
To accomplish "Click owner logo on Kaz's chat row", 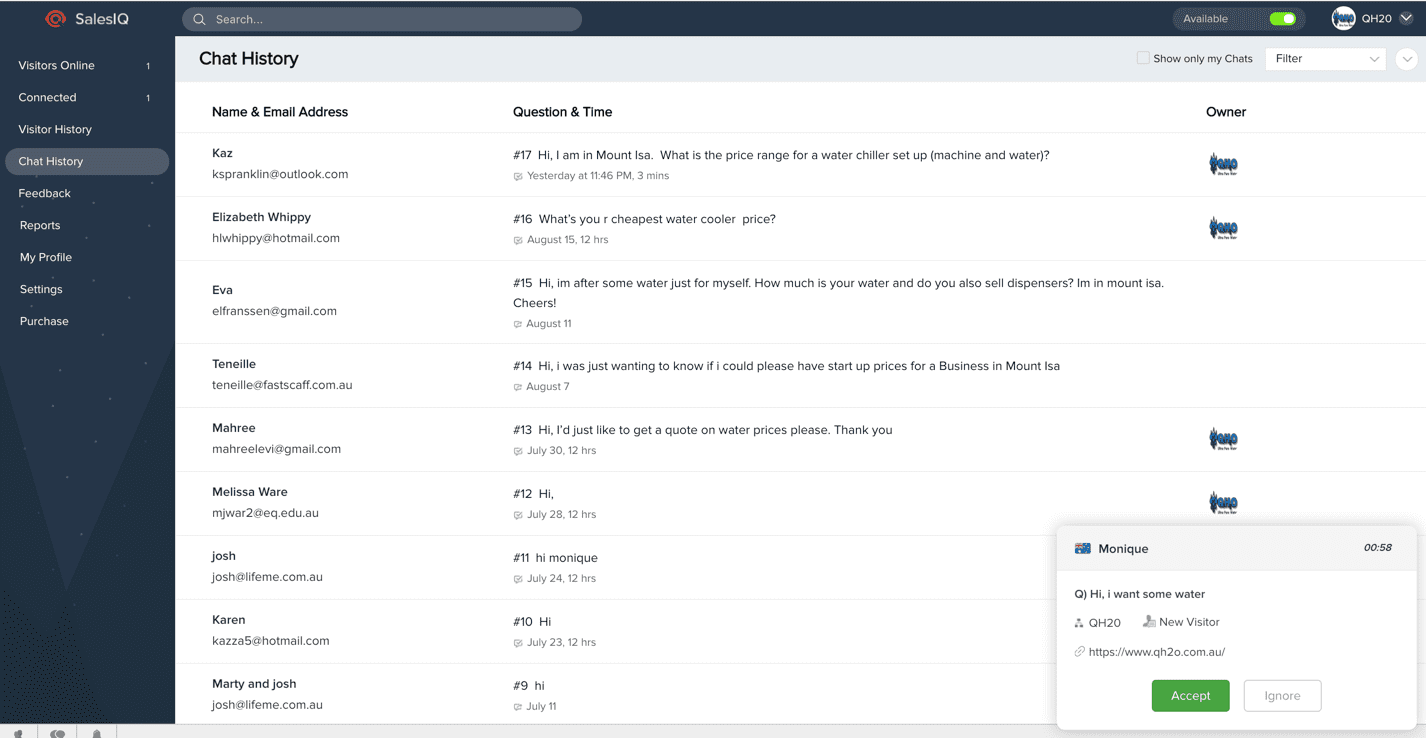I will click(x=1223, y=164).
